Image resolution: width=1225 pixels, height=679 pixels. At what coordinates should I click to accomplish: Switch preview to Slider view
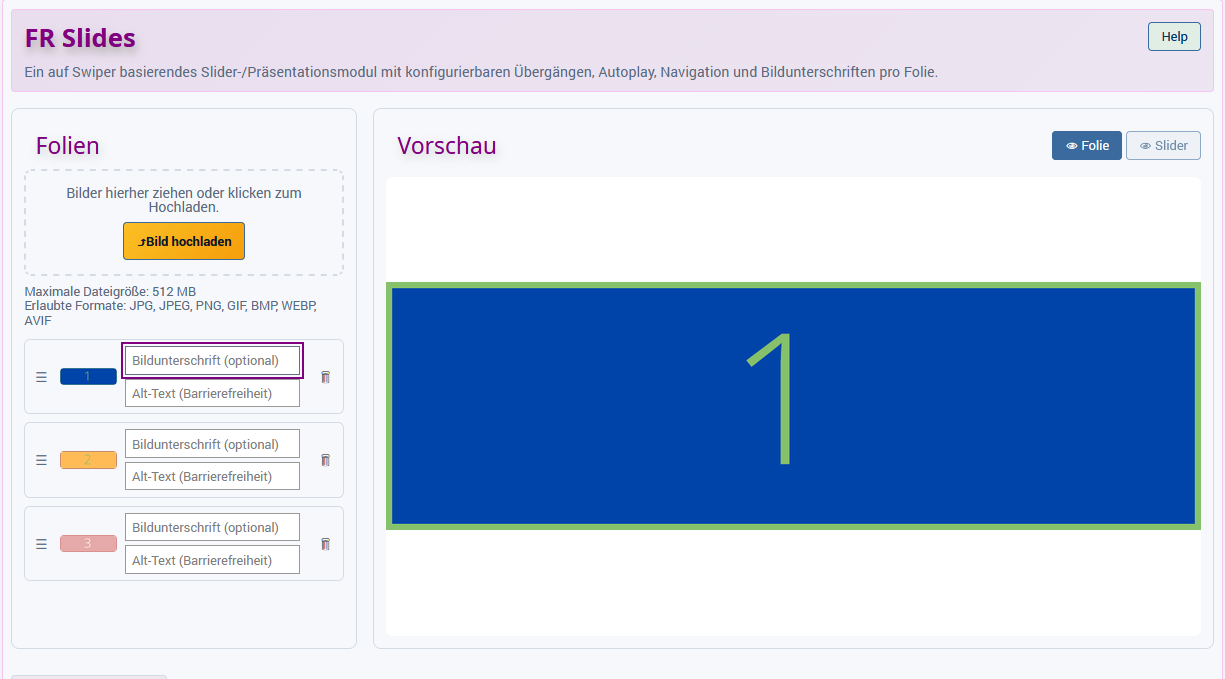pyautogui.click(x=1163, y=146)
